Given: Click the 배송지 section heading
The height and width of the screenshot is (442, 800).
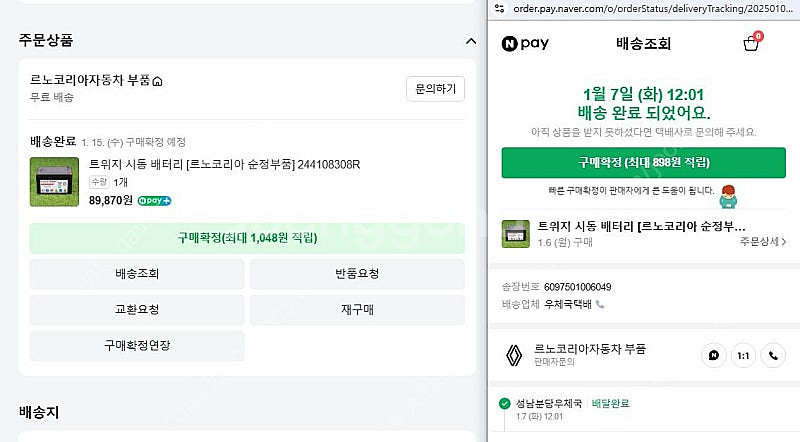Looking at the screenshot, I should pos(39,412).
